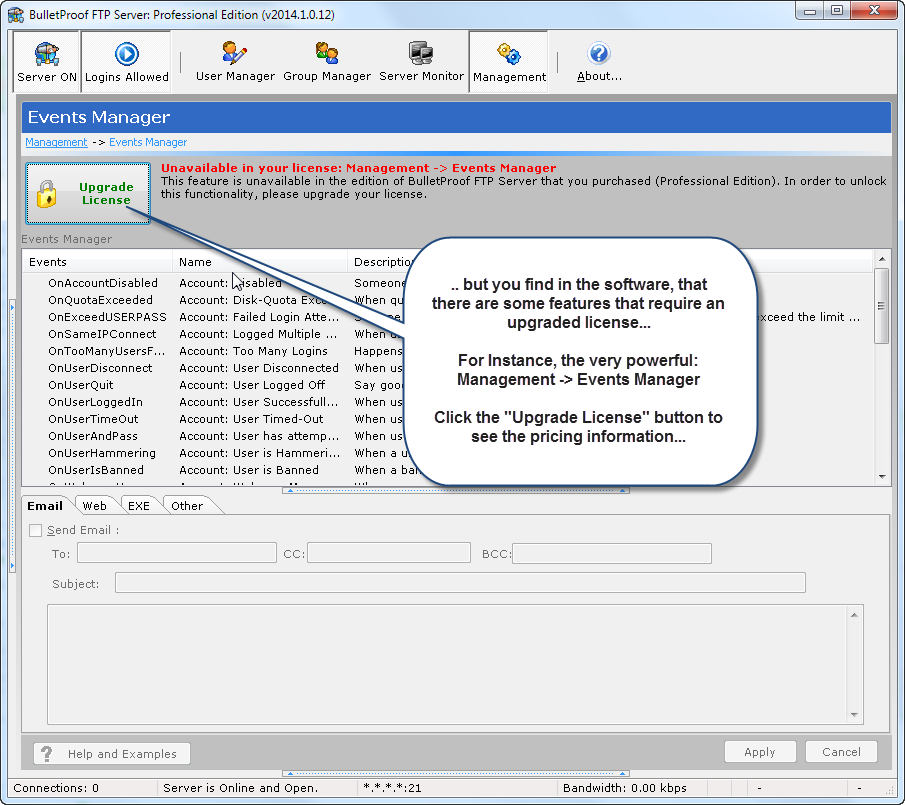Screen dimensions: 905x805
Task: Click the email body scroll-up arrow
Action: click(855, 615)
